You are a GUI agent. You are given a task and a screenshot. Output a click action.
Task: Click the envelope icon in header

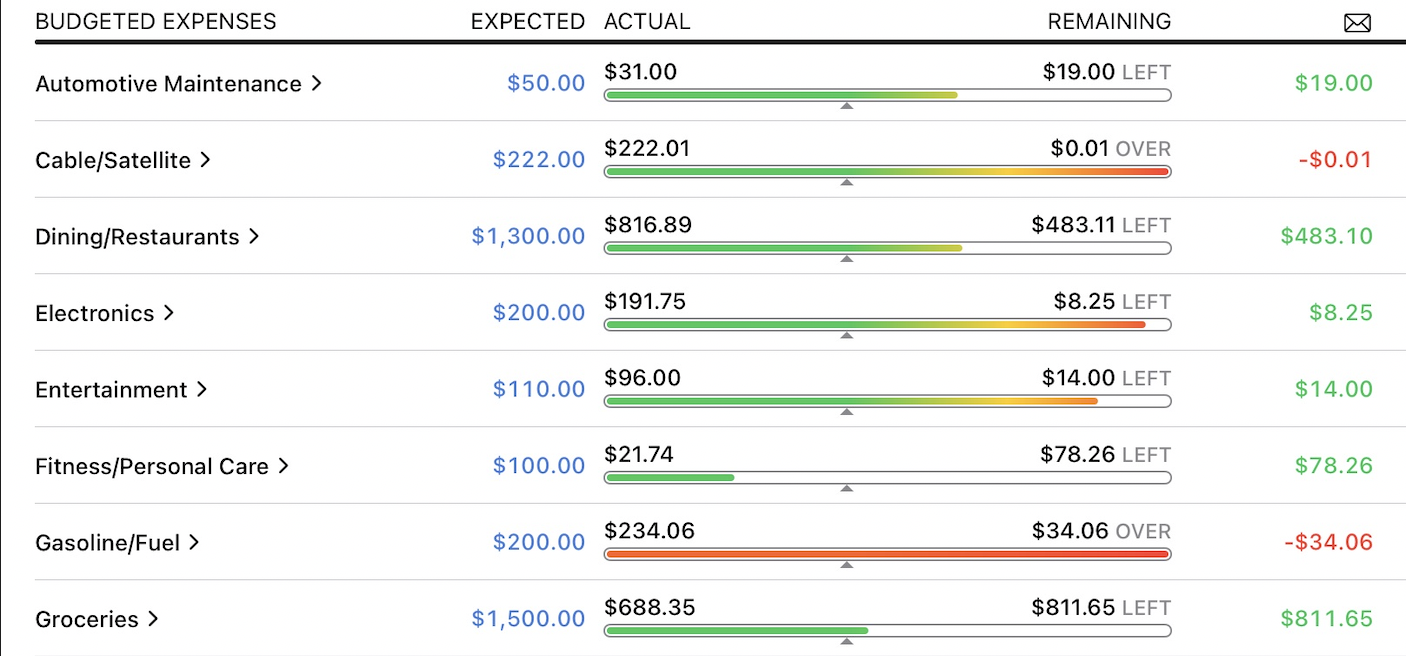(x=1357, y=23)
